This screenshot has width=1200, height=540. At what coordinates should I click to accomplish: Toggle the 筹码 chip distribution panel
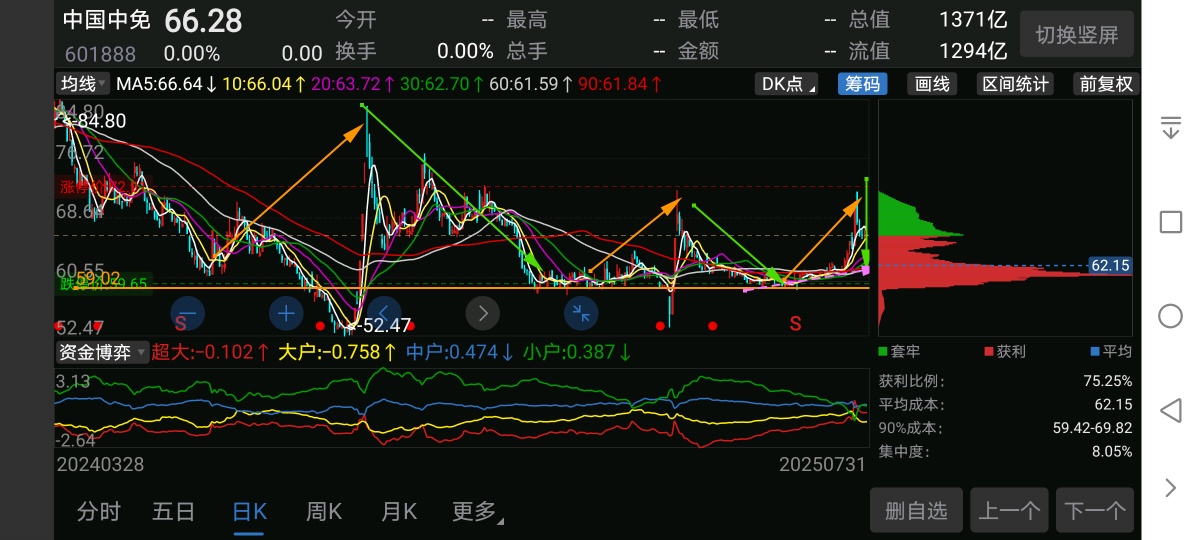(862, 84)
